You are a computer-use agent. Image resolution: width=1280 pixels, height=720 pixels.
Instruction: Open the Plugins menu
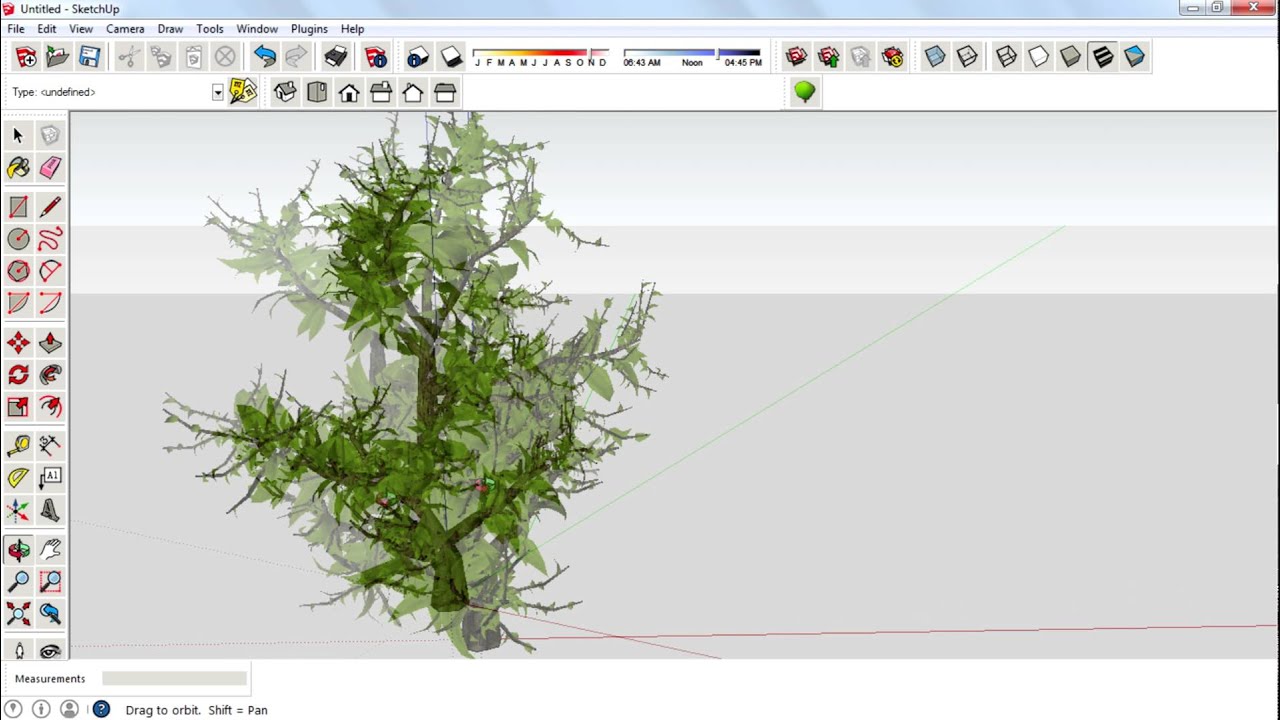309,29
